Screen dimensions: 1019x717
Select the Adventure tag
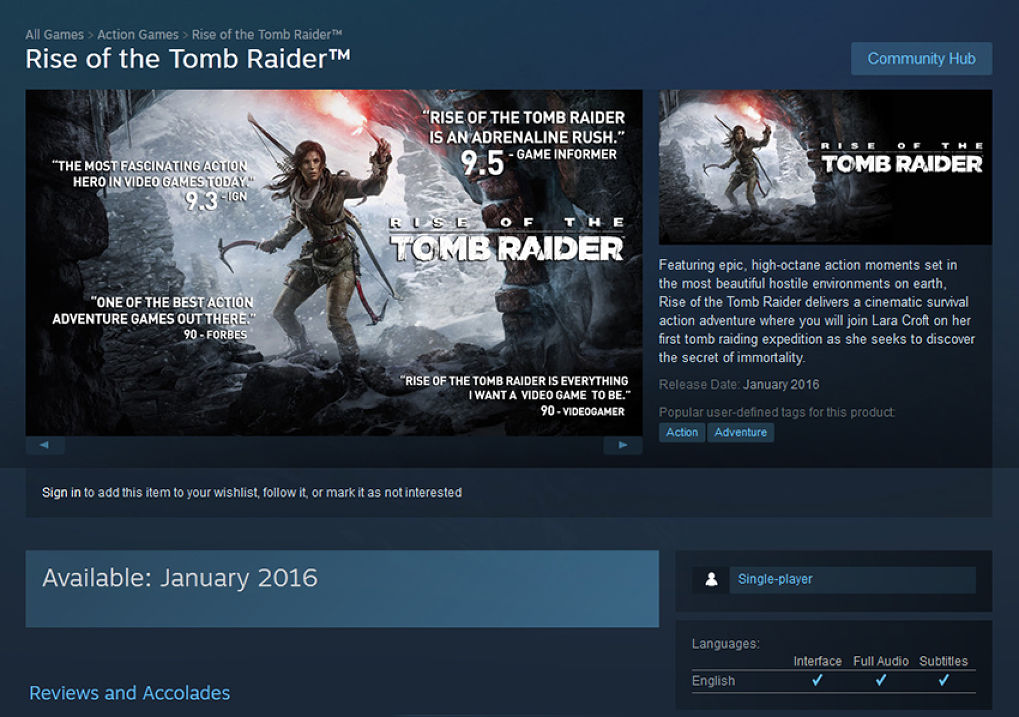point(740,432)
